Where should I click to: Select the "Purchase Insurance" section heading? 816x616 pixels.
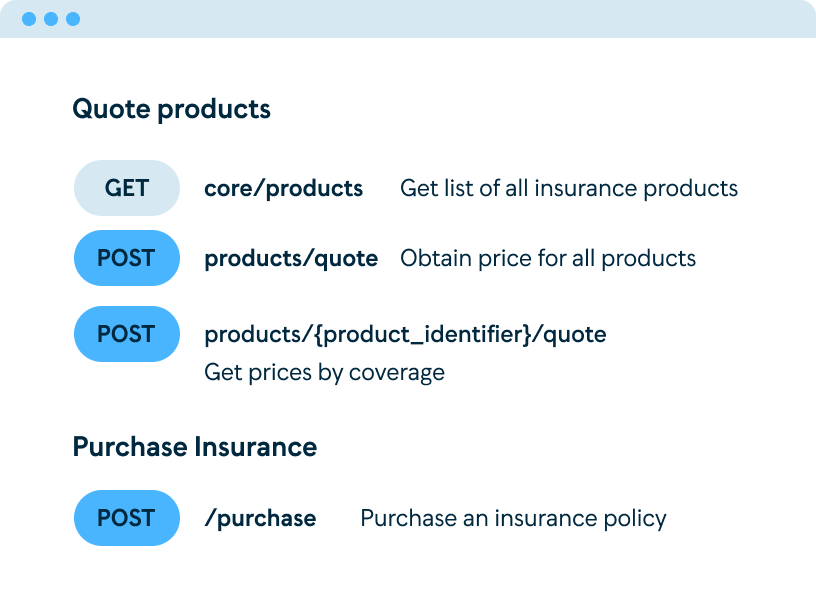(x=194, y=446)
